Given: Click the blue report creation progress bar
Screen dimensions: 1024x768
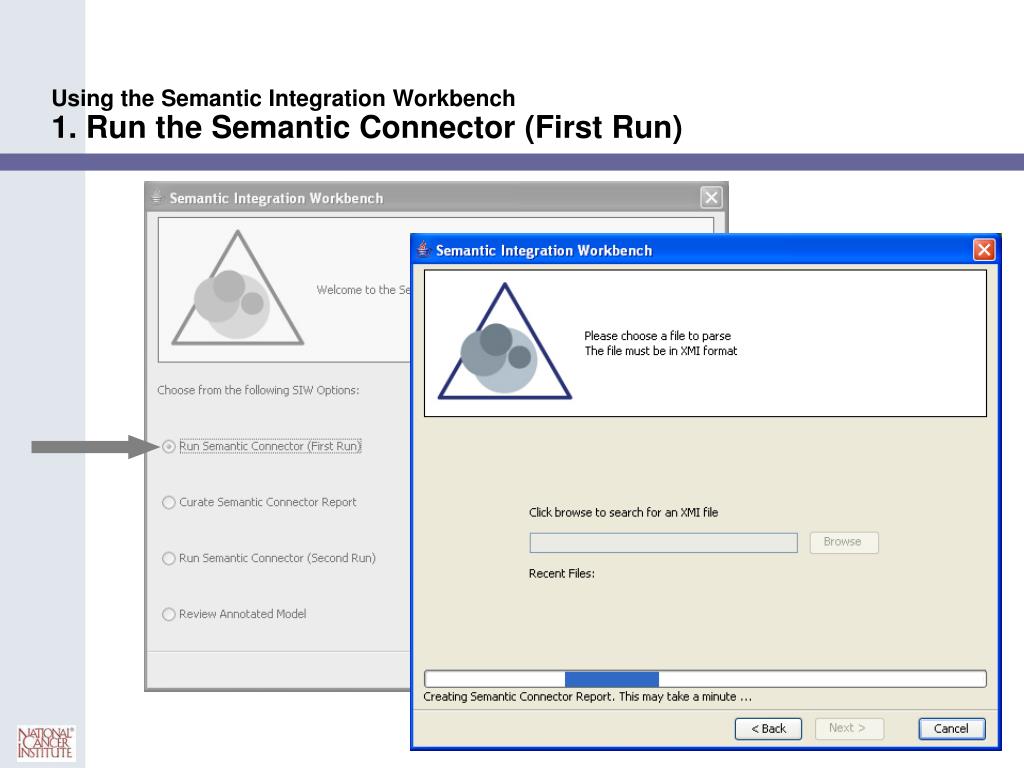Looking at the screenshot, I should coord(611,679).
